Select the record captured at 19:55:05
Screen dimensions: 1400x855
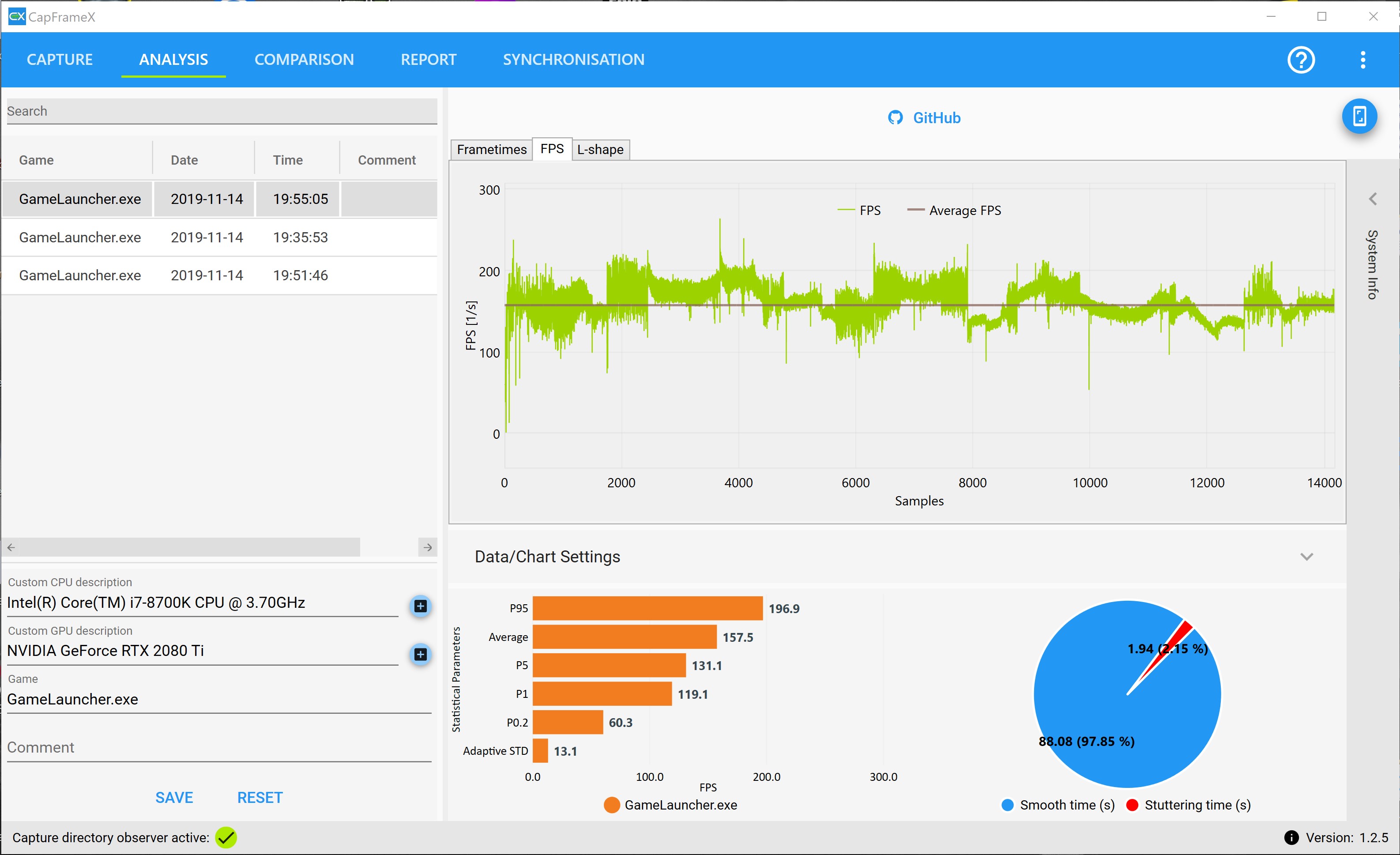(x=220, y=199)
